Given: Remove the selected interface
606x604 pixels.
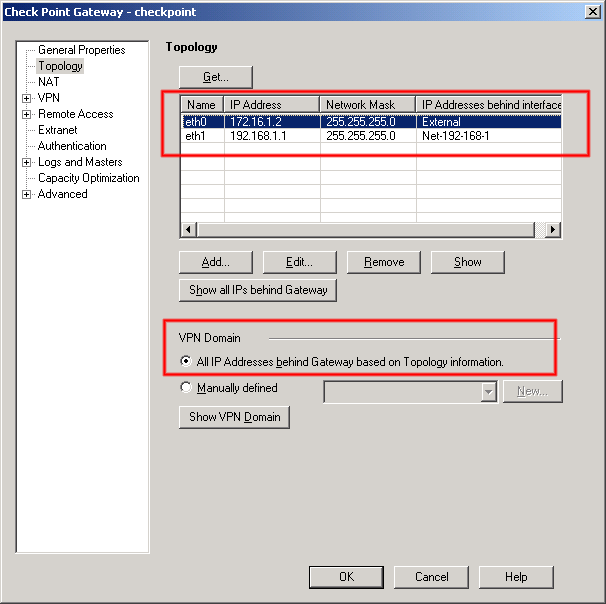Looking at the screenshot, I should (384, 262).
